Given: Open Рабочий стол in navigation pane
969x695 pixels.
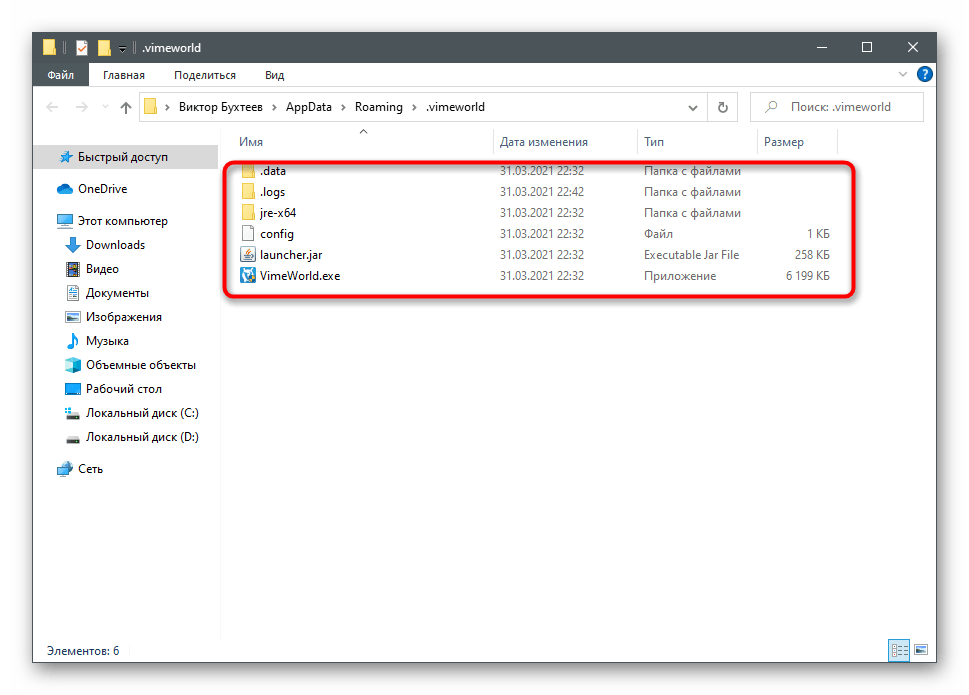Looking at the screenshot, I should point(124,389).
